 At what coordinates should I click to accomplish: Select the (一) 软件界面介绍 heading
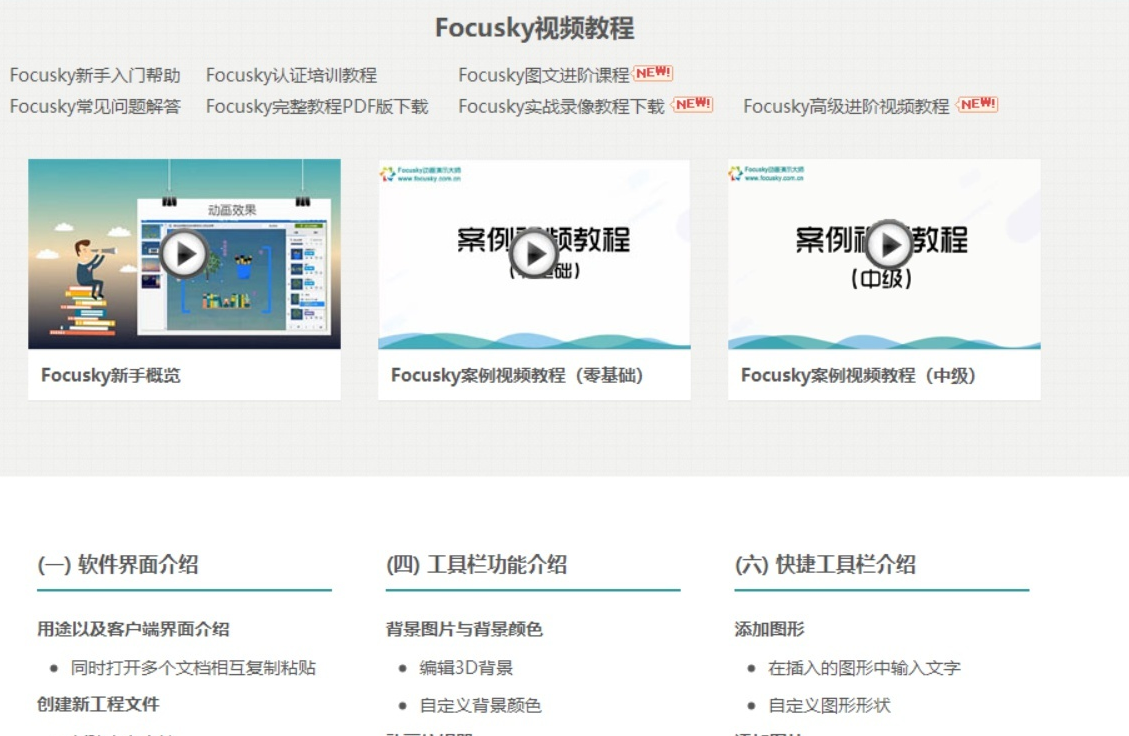tap(118, 565)
